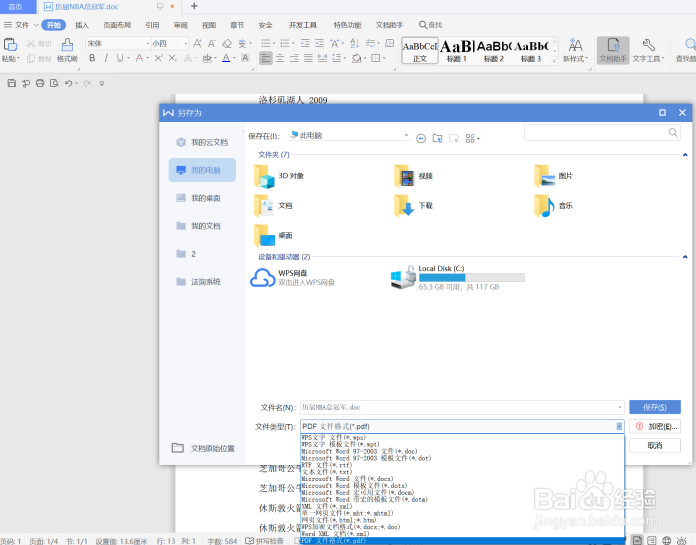
Task: Click the bold formatting icon
Action: point(92,58)
